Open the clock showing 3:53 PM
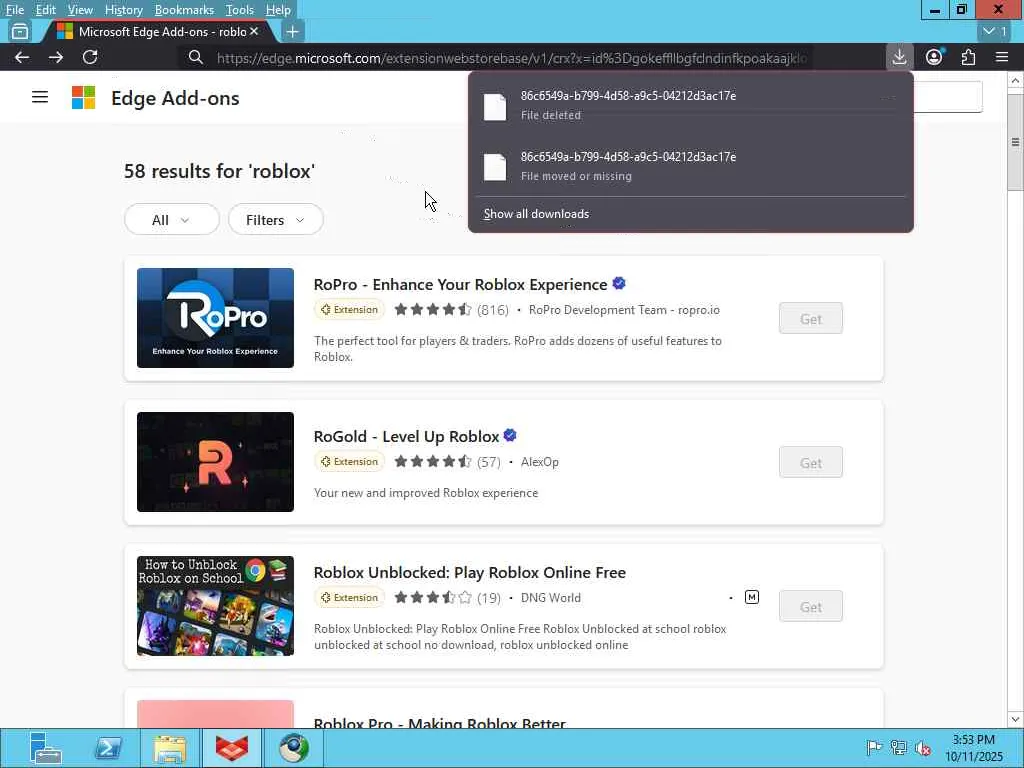Viewport: 1024px width, 768px height. [974, 748]
